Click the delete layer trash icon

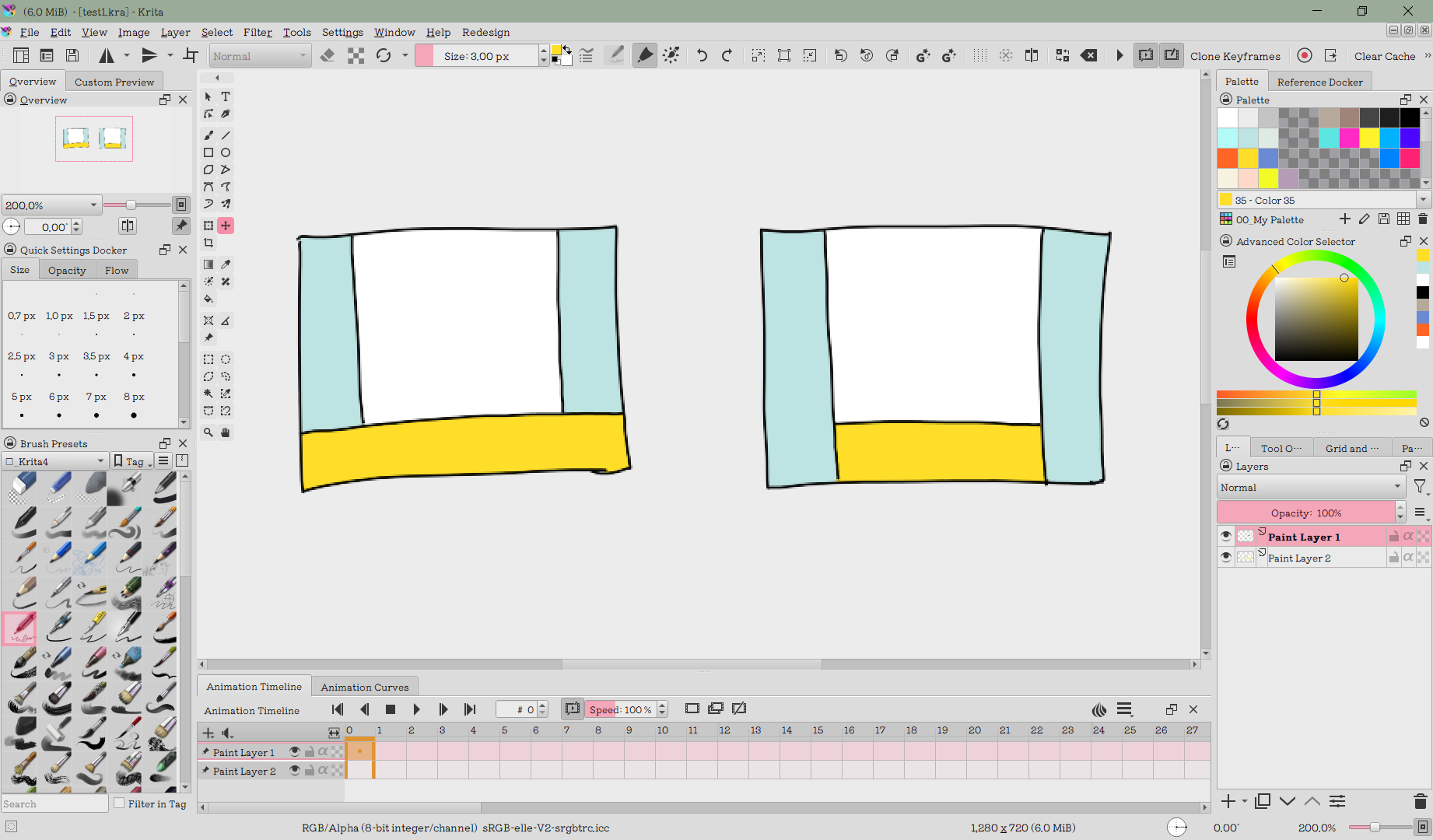point(1420,801)
